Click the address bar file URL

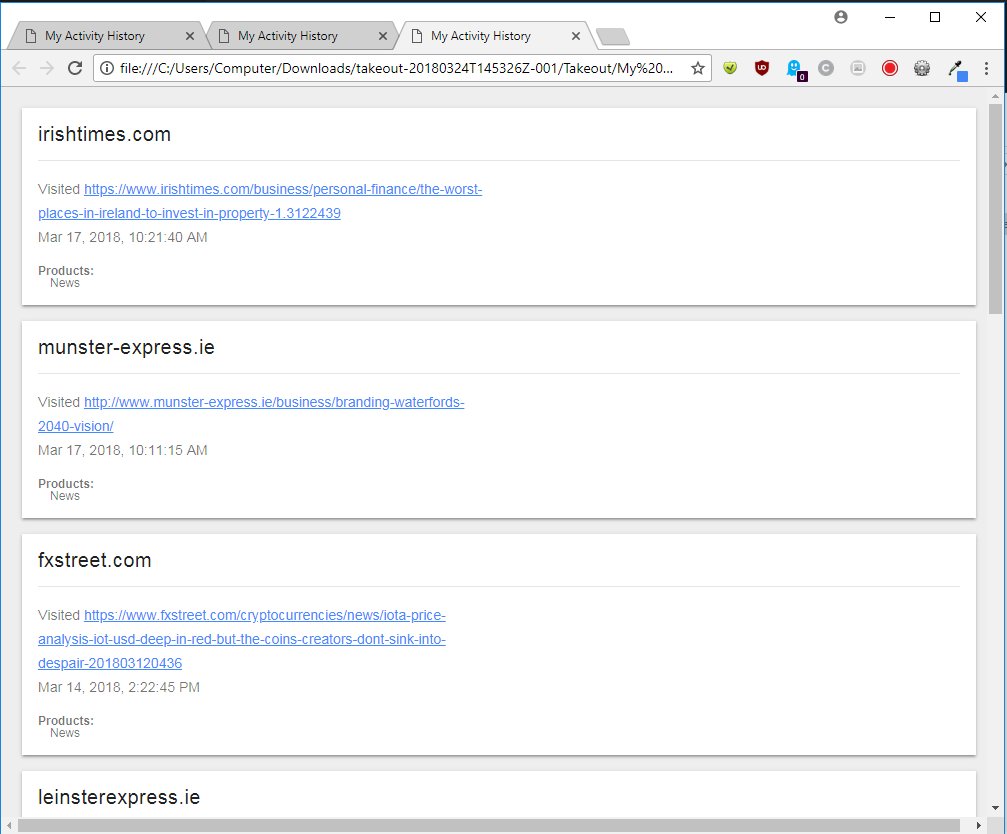tap(396, 68)
